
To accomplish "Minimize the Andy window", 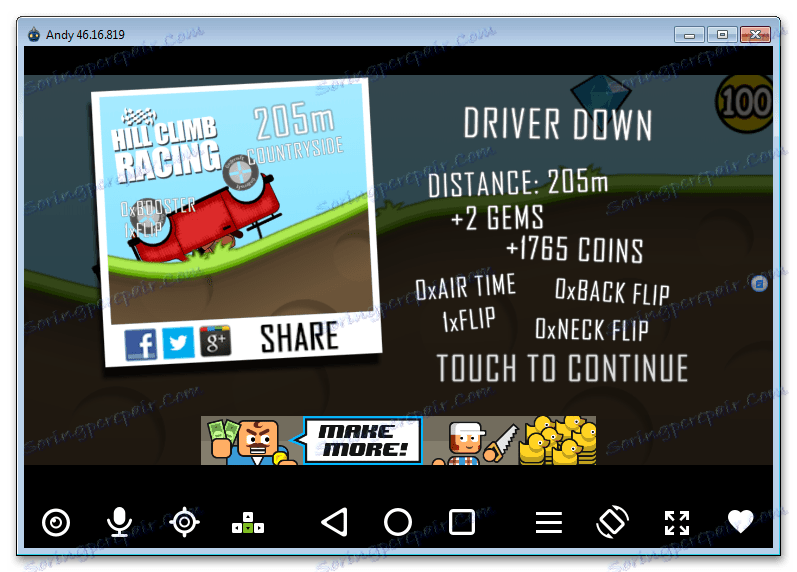I will pyautogui.click(x=689, y=35).
